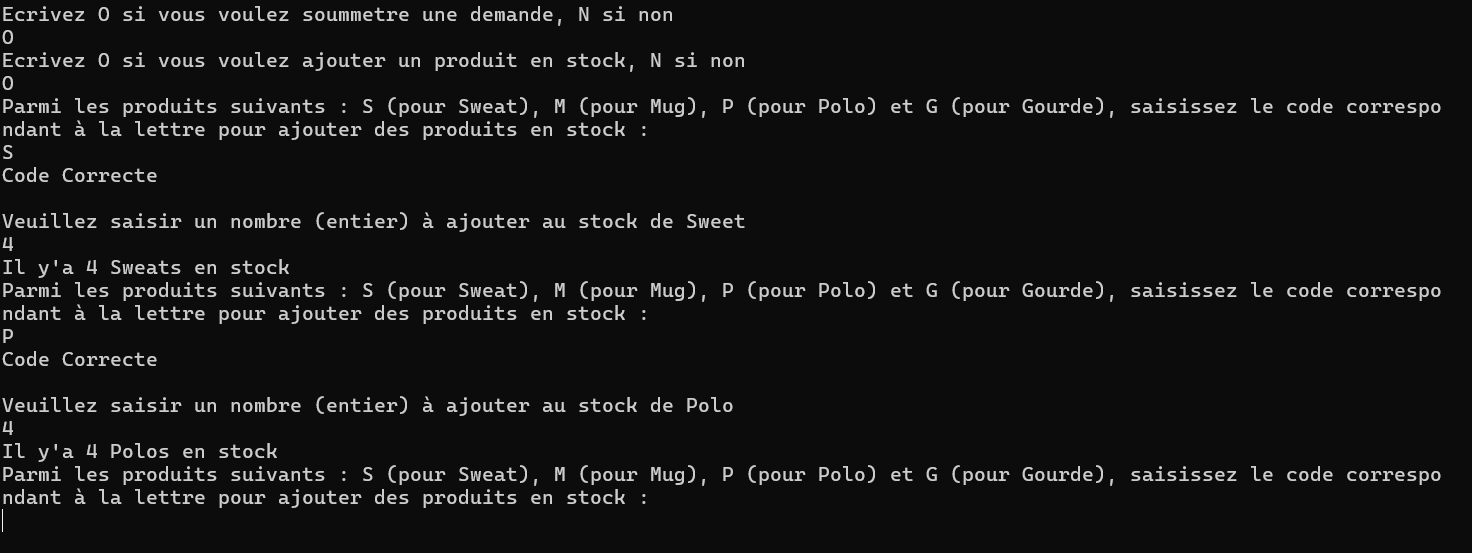Click the 'O' answer to the demande question
This screenshot has width=1472, height=553.
pos(8,38)
